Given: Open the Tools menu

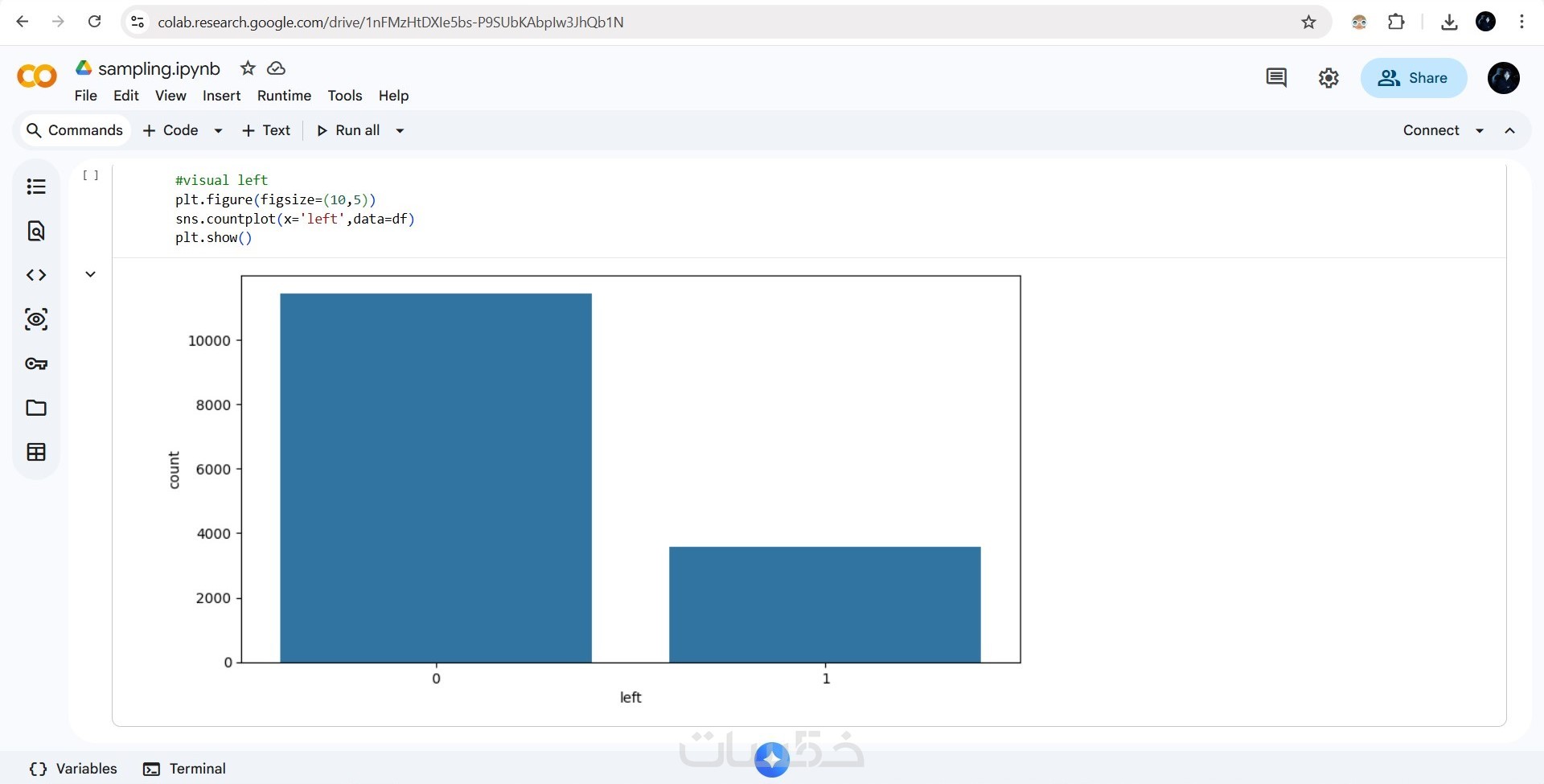Looking at the screenshot, I should click(345, 96).
